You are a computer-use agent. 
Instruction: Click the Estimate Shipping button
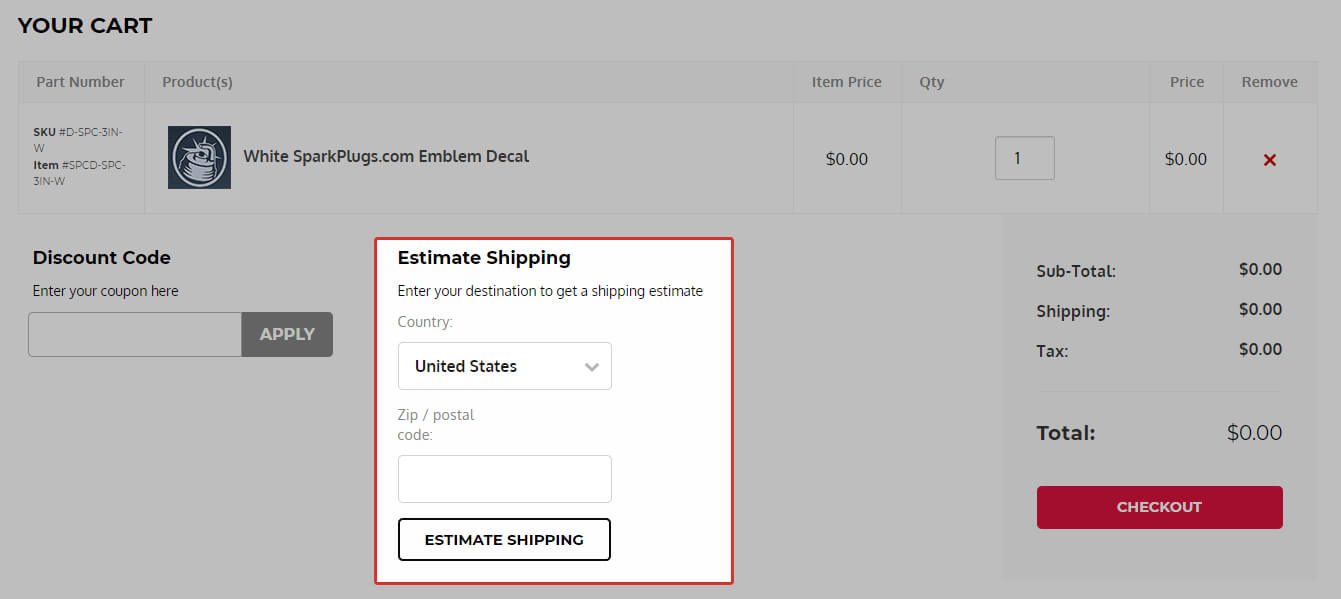coord(504,540)
